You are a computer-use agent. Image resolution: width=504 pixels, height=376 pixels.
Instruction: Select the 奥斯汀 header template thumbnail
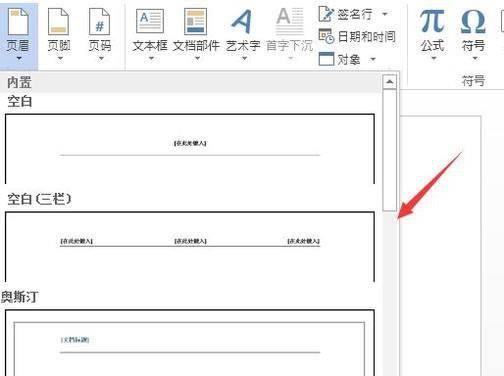190,342
